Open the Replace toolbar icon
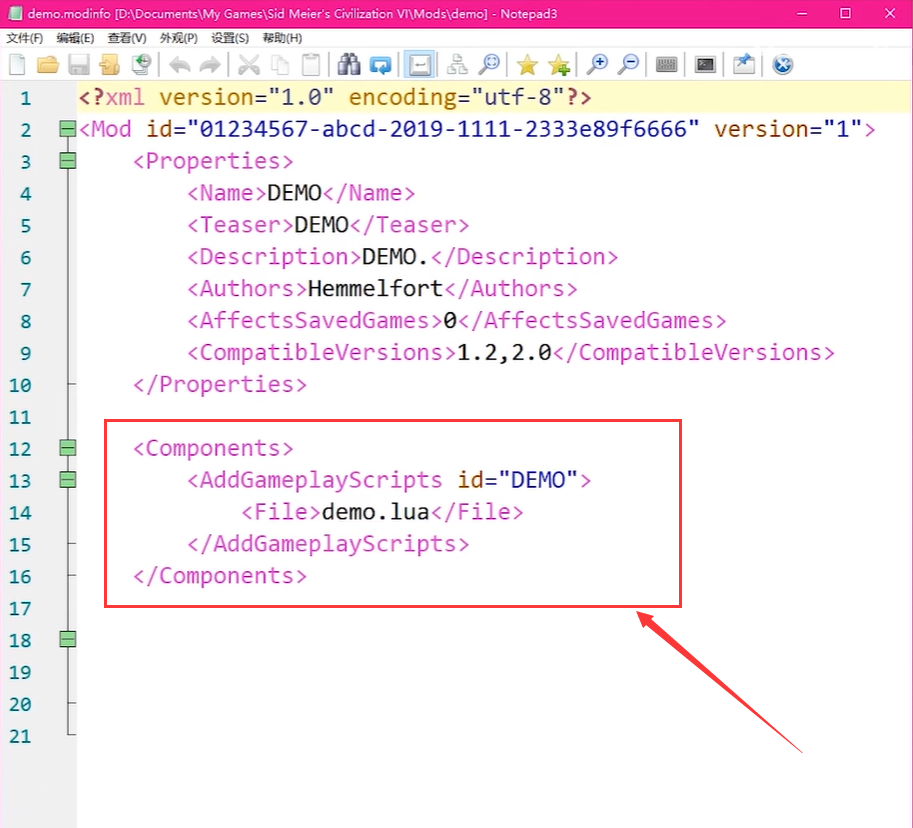This screenshot has width=913, height=828. 380,65
